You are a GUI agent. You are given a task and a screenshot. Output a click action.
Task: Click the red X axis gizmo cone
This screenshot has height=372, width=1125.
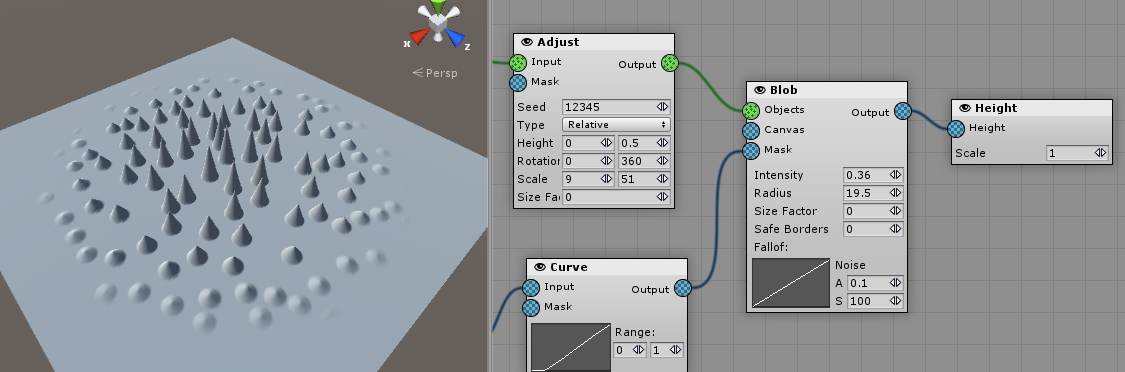(x=419, y=36)
